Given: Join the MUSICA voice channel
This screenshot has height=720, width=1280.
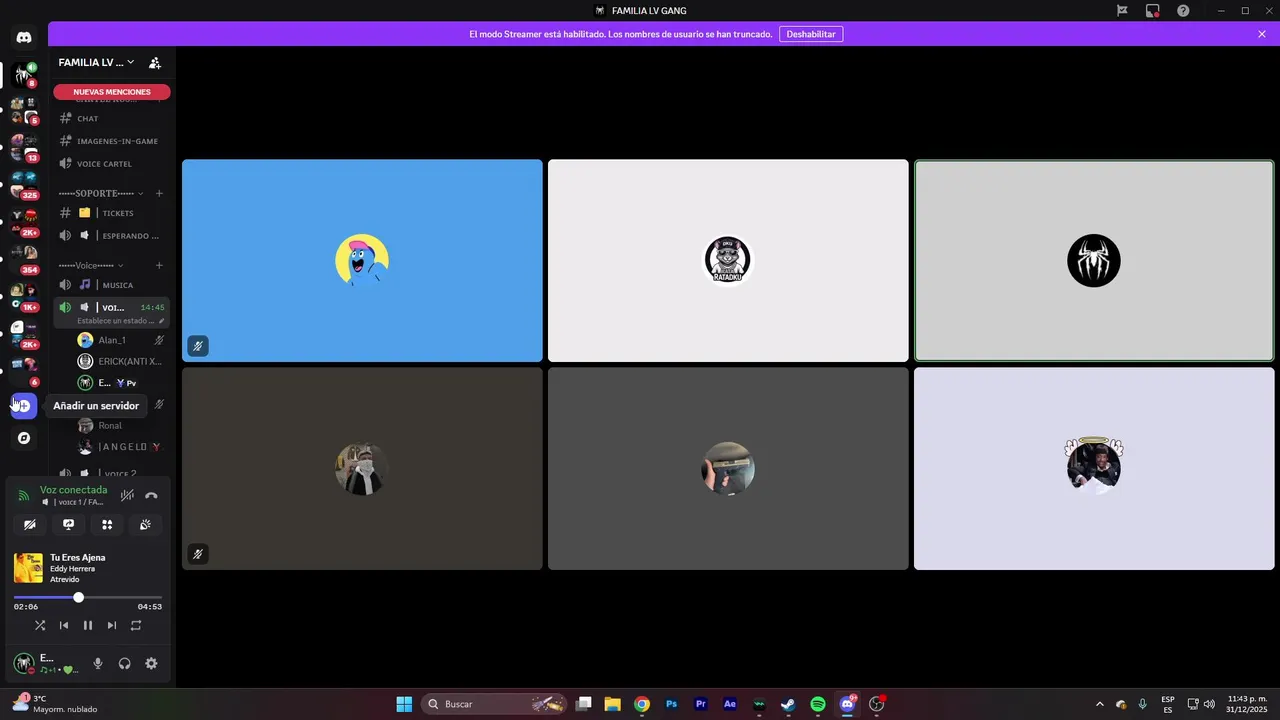Looking at the screenshot, I should pos(109,285).
